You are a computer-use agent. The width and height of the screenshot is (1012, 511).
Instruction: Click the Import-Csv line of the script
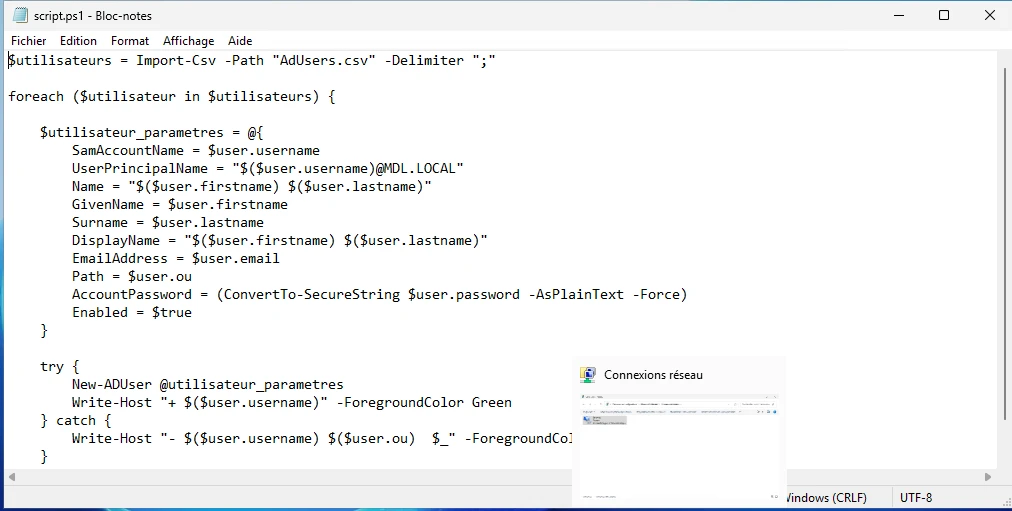252,61
